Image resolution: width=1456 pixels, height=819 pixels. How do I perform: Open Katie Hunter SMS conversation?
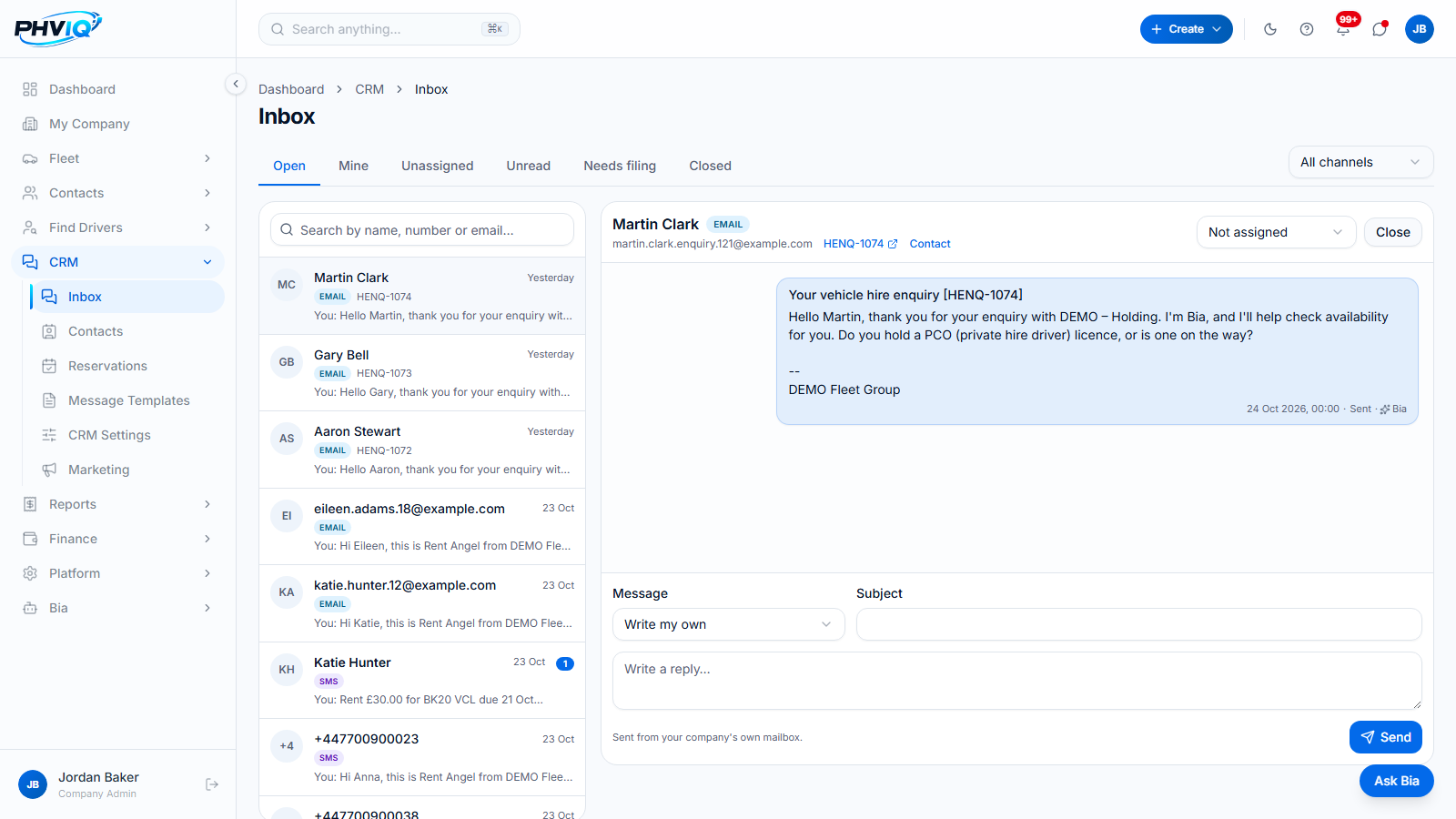pyautogui.click(x=422, y=681)
